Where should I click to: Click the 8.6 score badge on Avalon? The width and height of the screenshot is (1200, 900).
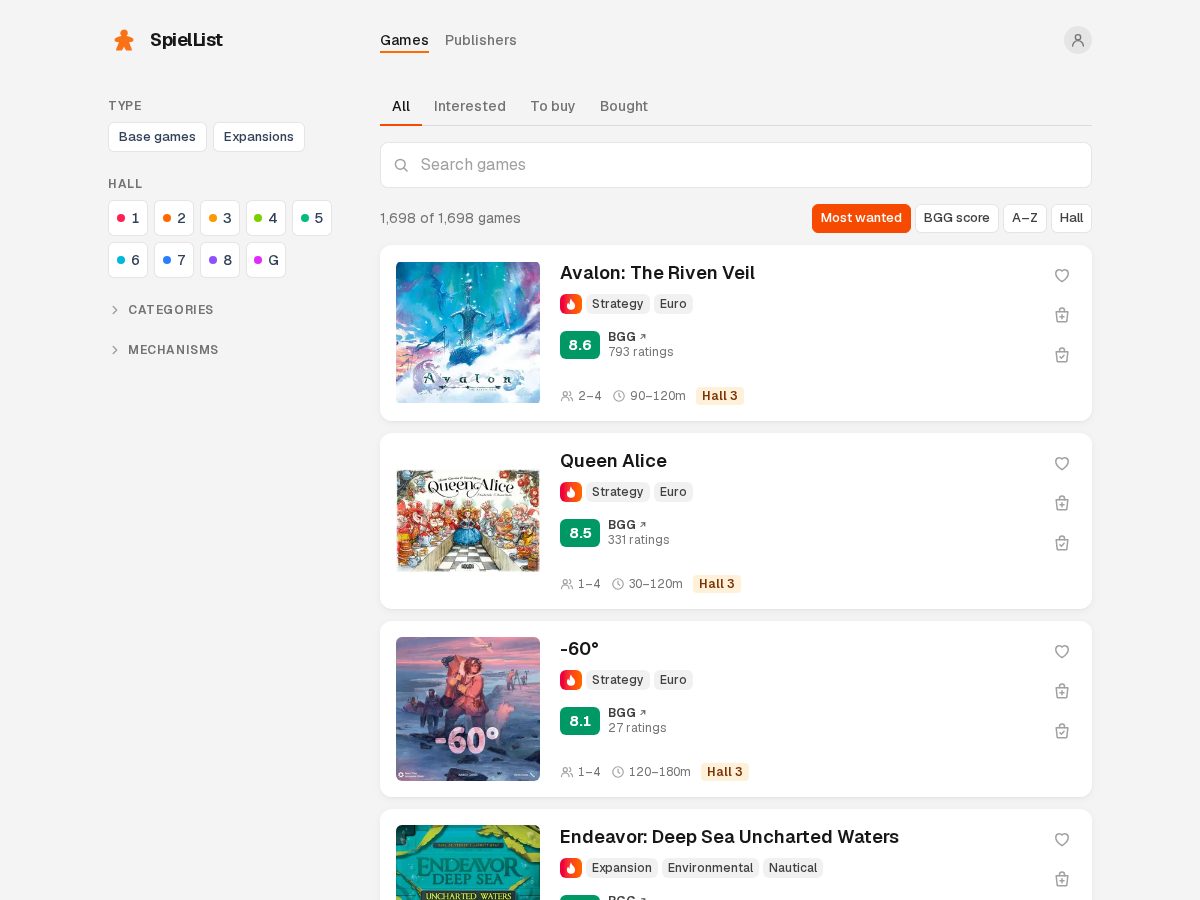580,345
